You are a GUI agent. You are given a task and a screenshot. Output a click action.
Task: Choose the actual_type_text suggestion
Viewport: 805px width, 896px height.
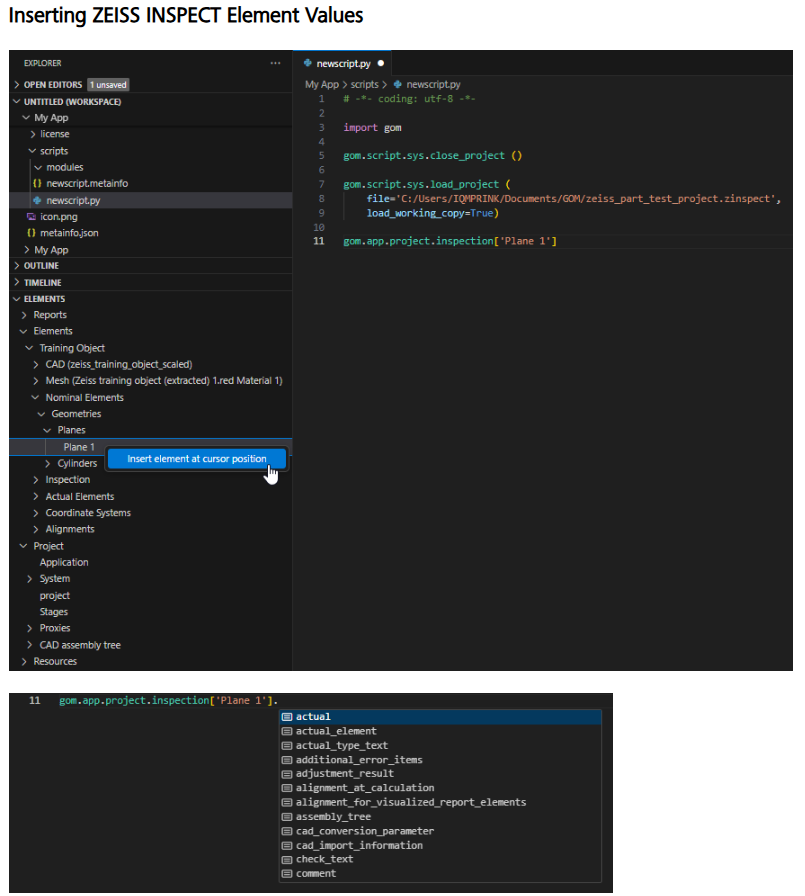(x=440, y=745)
